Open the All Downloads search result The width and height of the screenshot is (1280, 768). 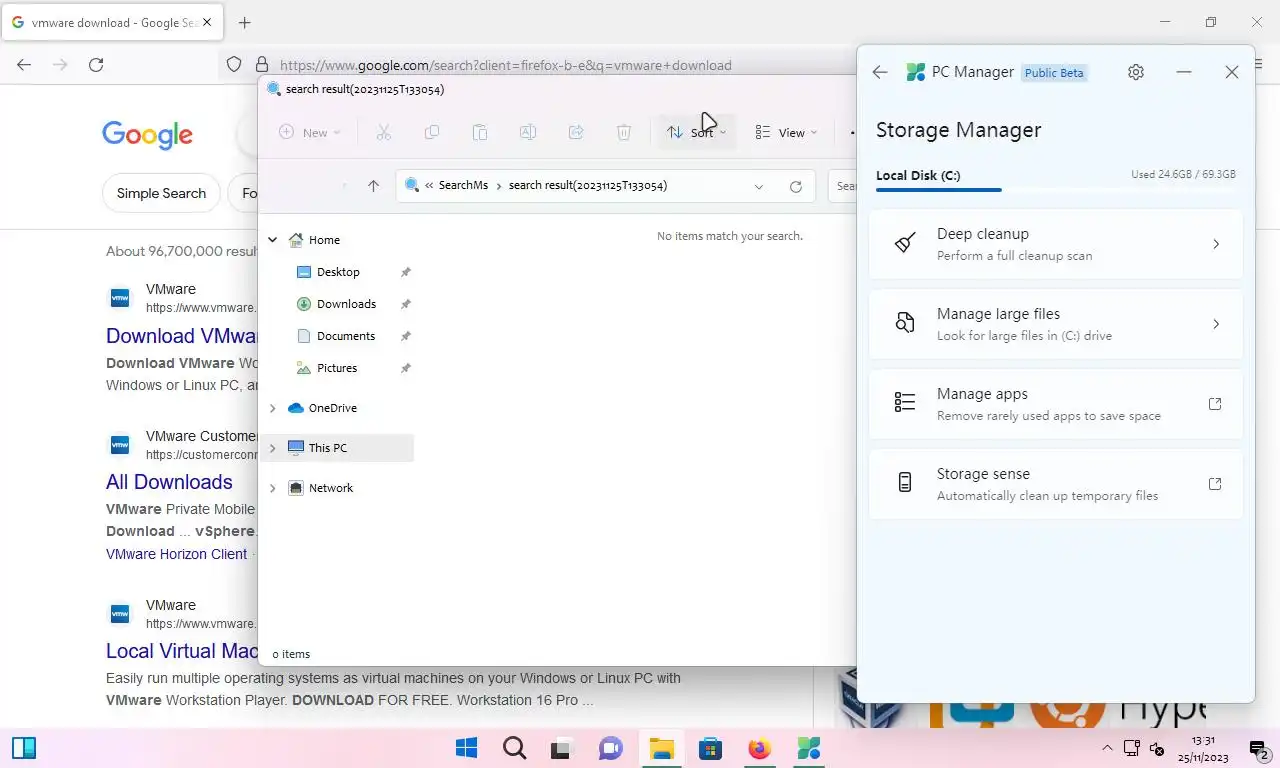(169, 482)
